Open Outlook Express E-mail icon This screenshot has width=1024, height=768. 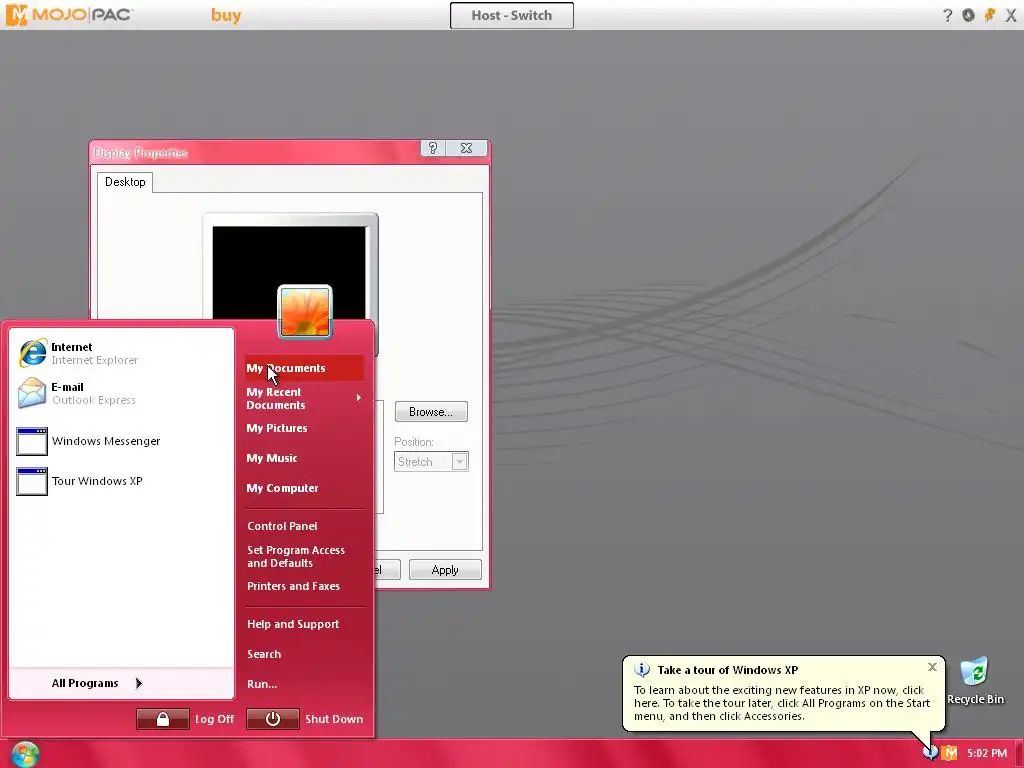32,392
